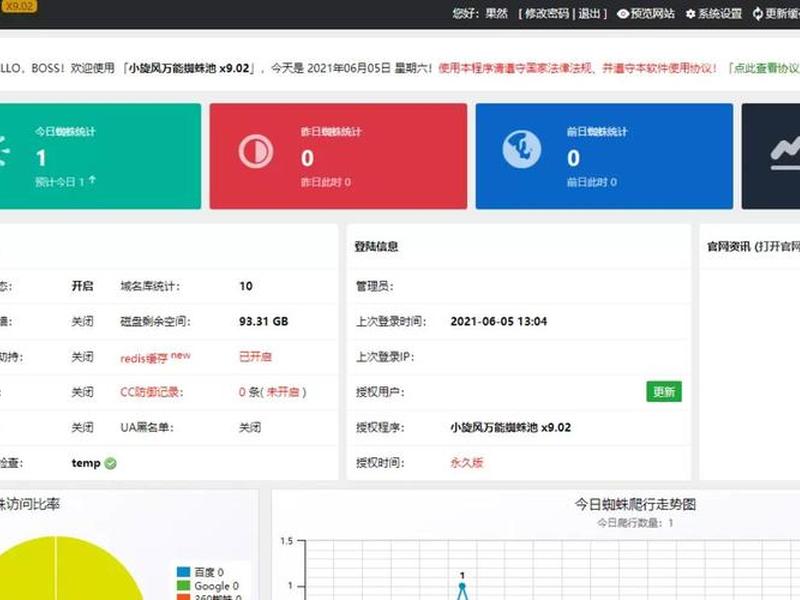Click the half-circle icon on the red card
The width and height of the screenshot is (800, 600).
click(256, 152)
